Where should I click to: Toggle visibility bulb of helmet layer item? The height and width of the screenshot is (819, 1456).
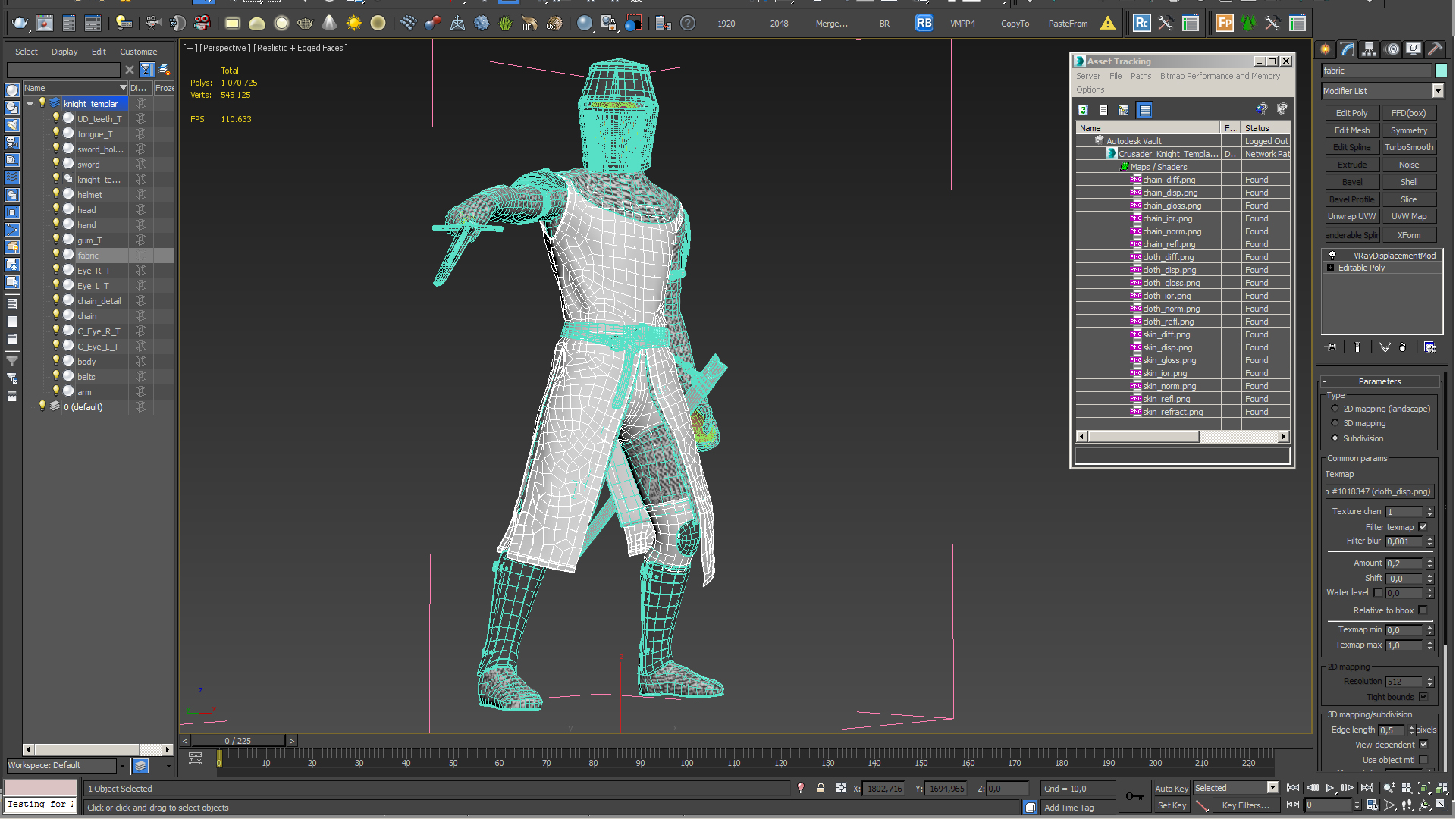pyautogui.click(x=56, y=194)
